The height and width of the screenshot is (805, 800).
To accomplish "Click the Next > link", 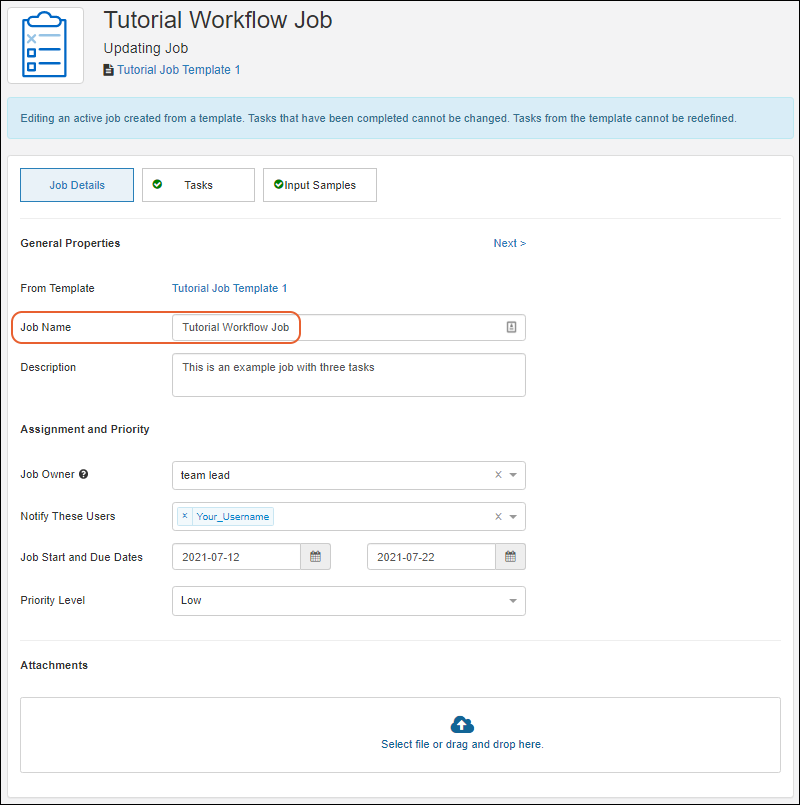I will 509,243.
